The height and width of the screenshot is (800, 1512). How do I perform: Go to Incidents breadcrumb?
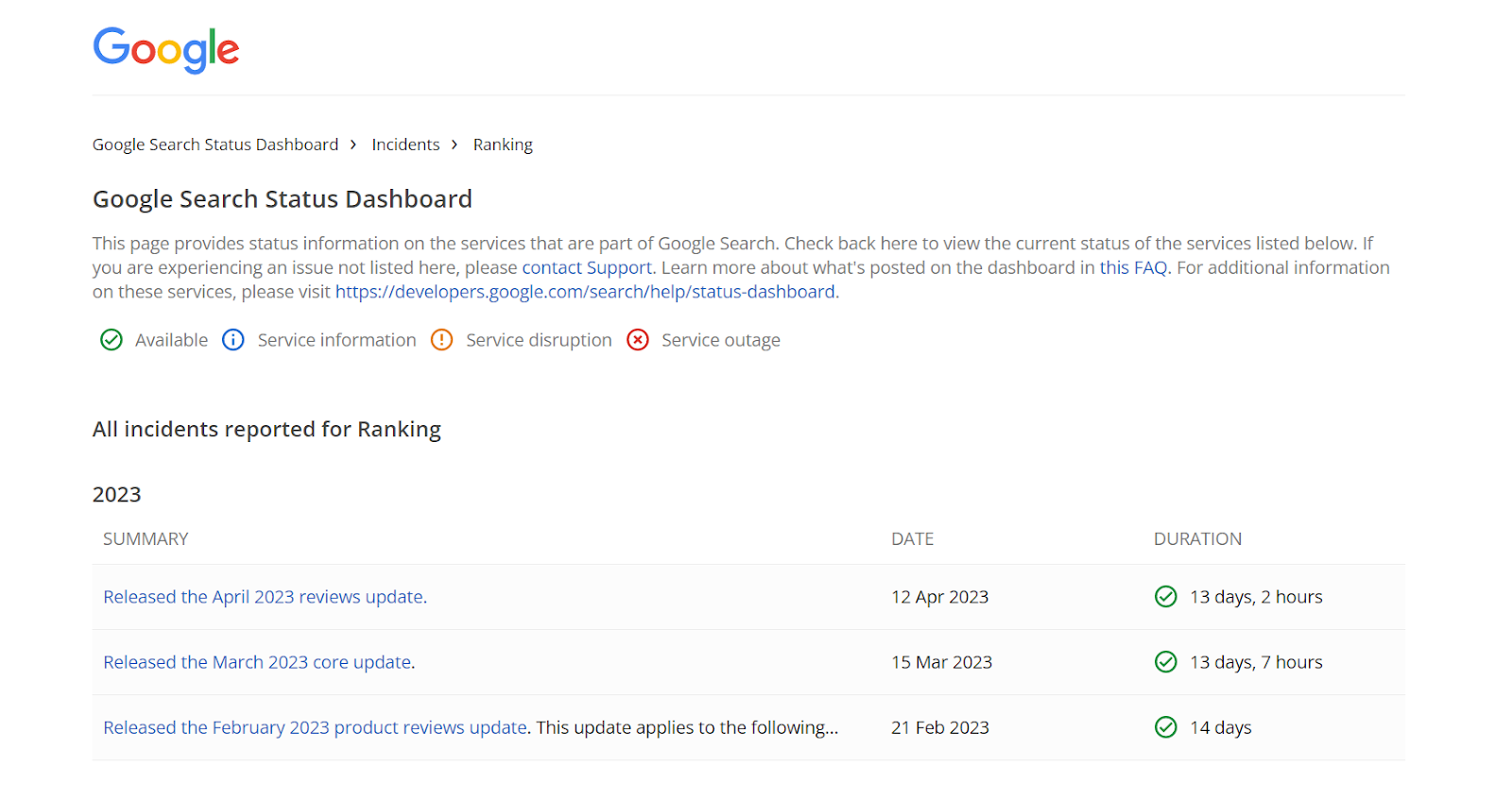(405, 145)
